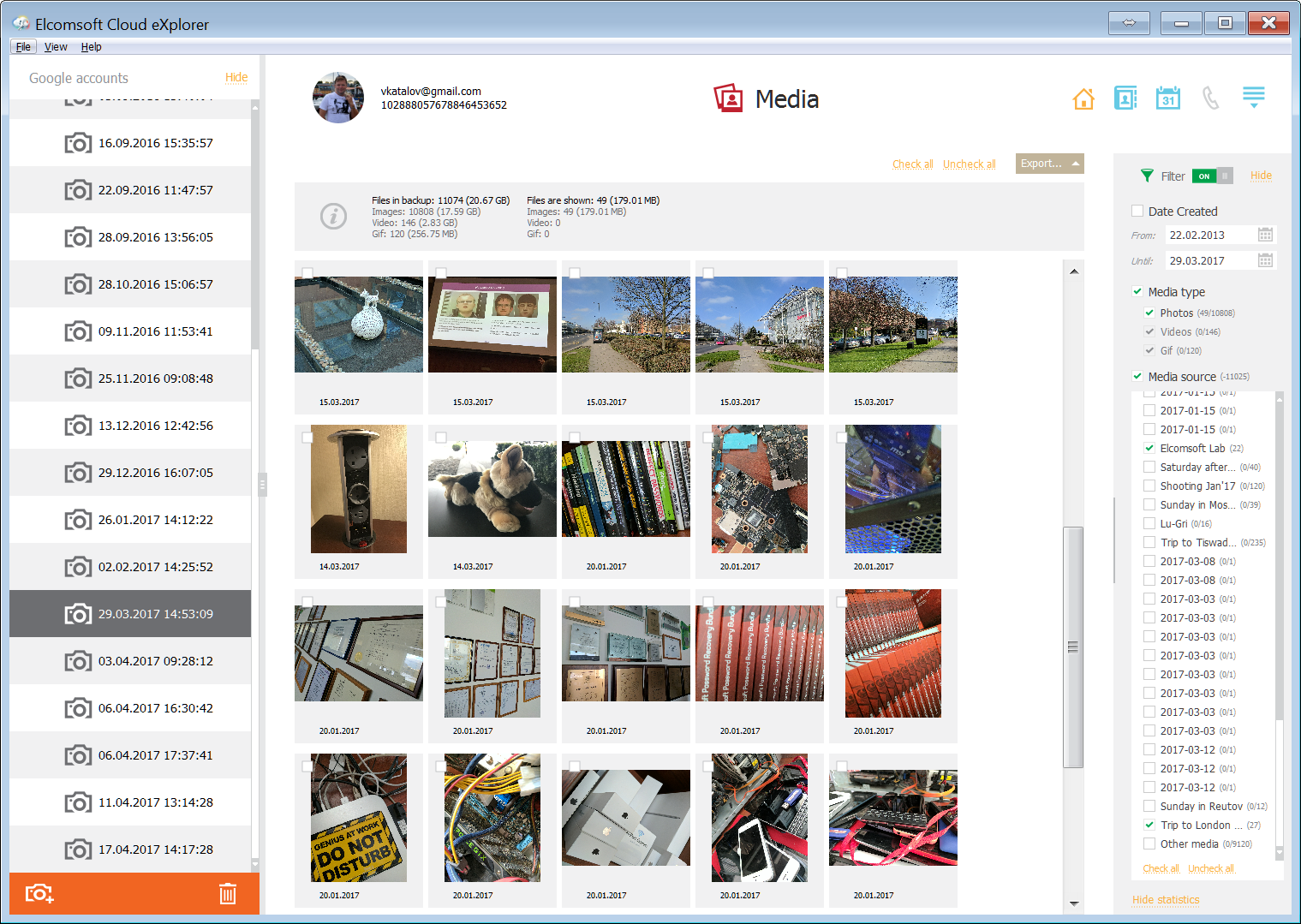Open the Calendar section icon

pos(1168,98)
